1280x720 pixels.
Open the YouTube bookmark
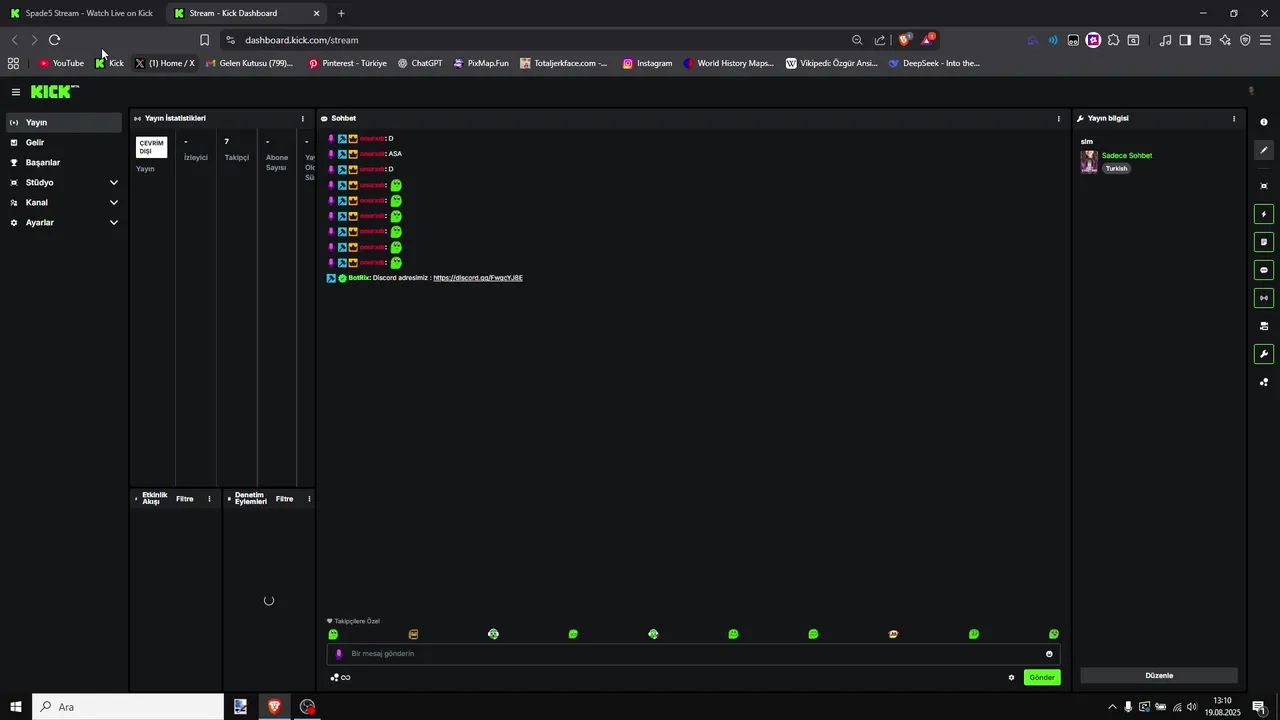(x=61, y=63)
